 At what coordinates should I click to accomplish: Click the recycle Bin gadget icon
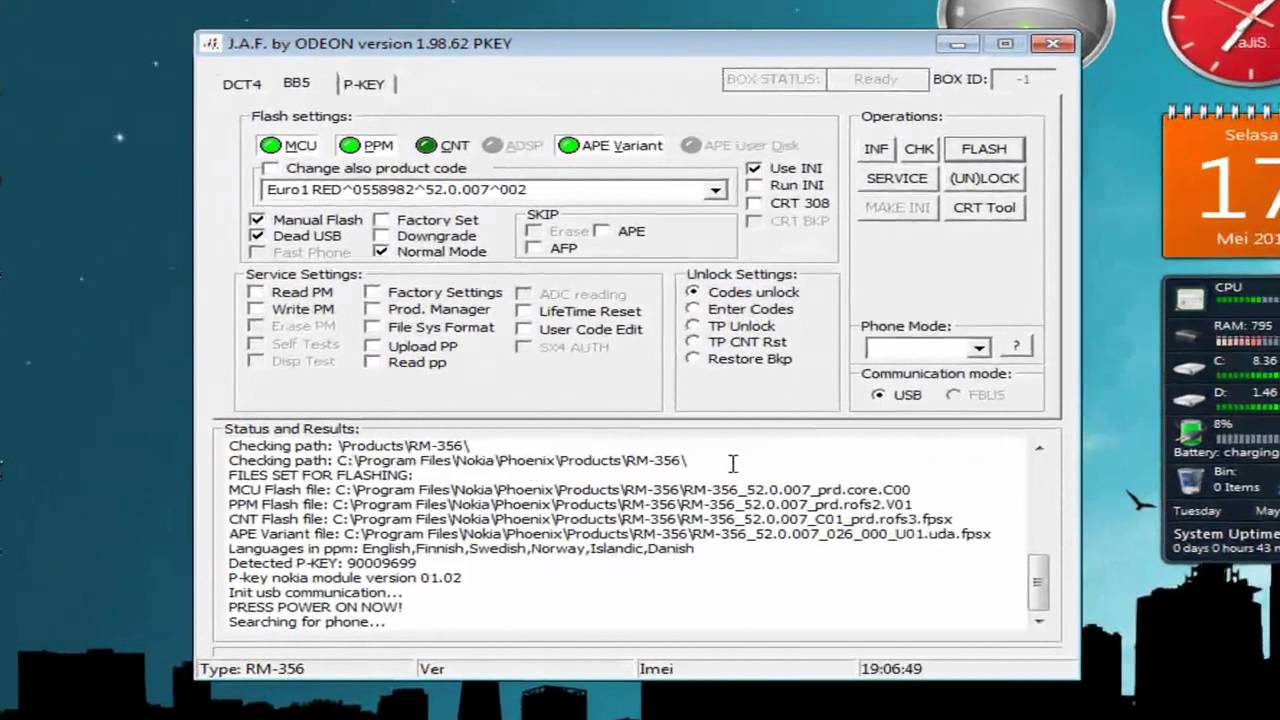pos(1190,481)
